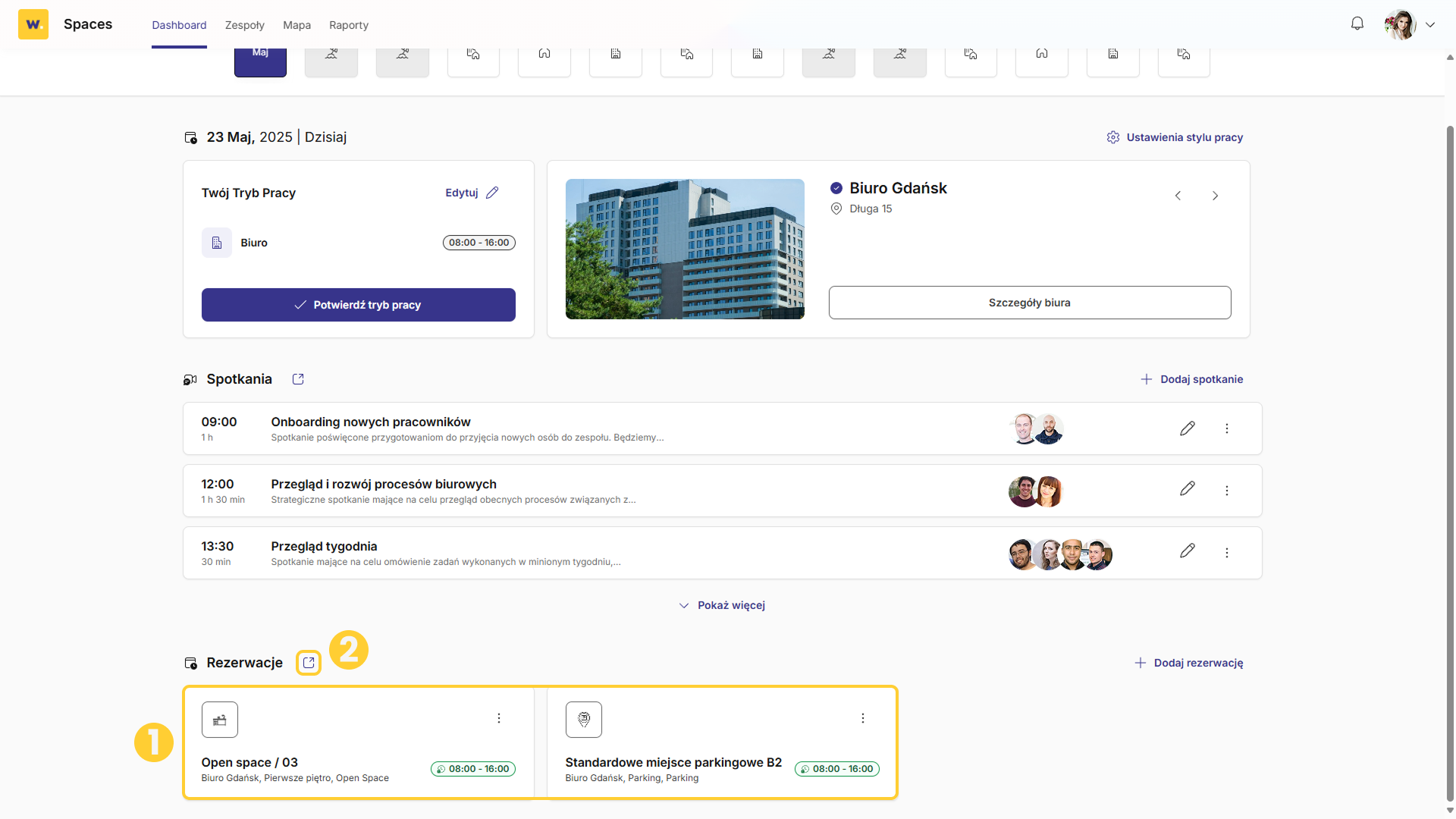
Task: Edit the Onboarding nowych pracowników meeting
Action: tap(1188, 428)
